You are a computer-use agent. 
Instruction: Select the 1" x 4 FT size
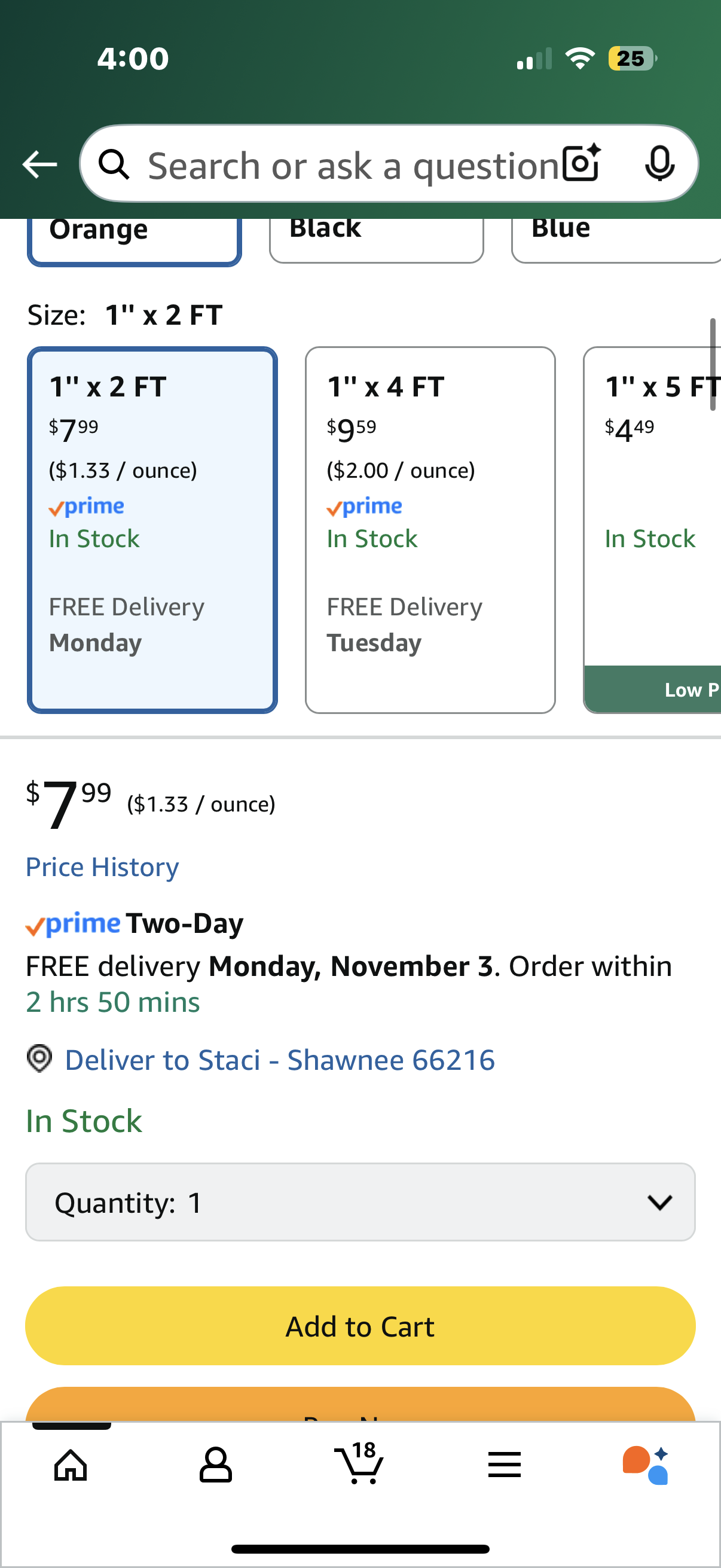(x=430, y=530)
